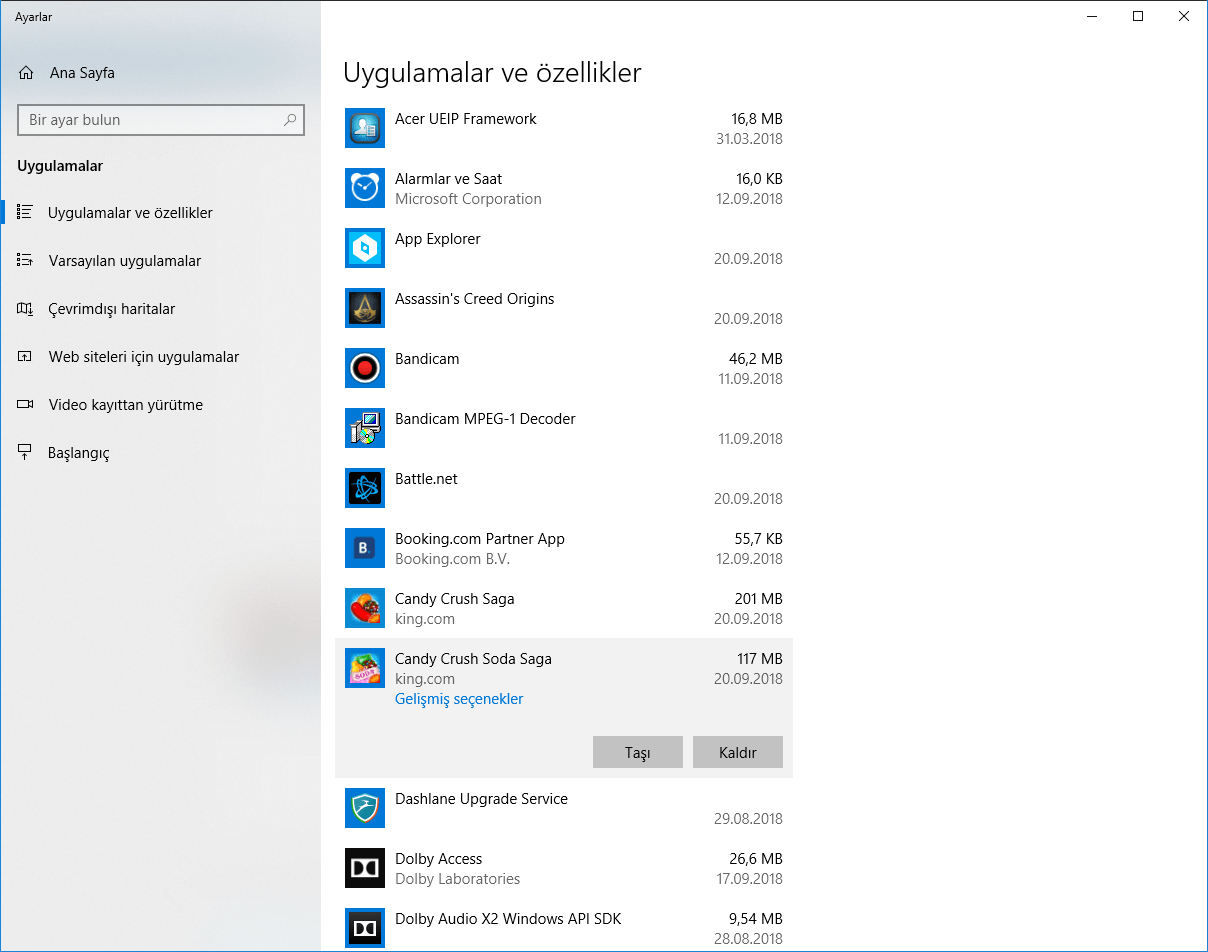This screenshot has height=952, width=1208.
Task: Click the Acer UEIP Framework app icon
Action: (x=365, y=128)
